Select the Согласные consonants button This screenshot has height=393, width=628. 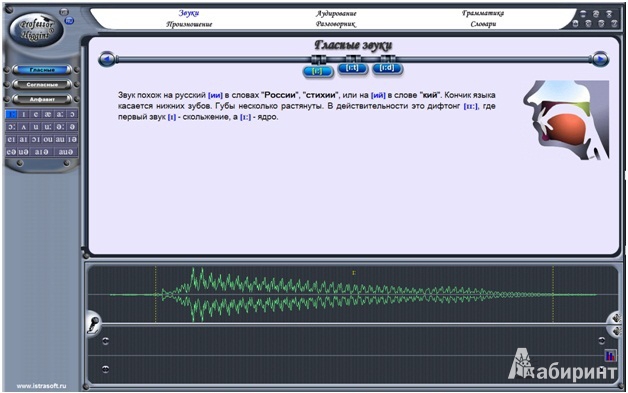pyautogui.click(x=42, y=85)
